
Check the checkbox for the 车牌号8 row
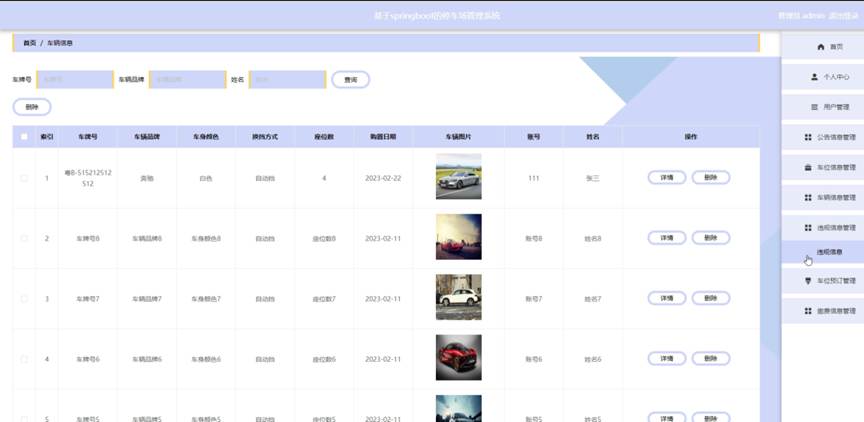(x=24, y=239)
